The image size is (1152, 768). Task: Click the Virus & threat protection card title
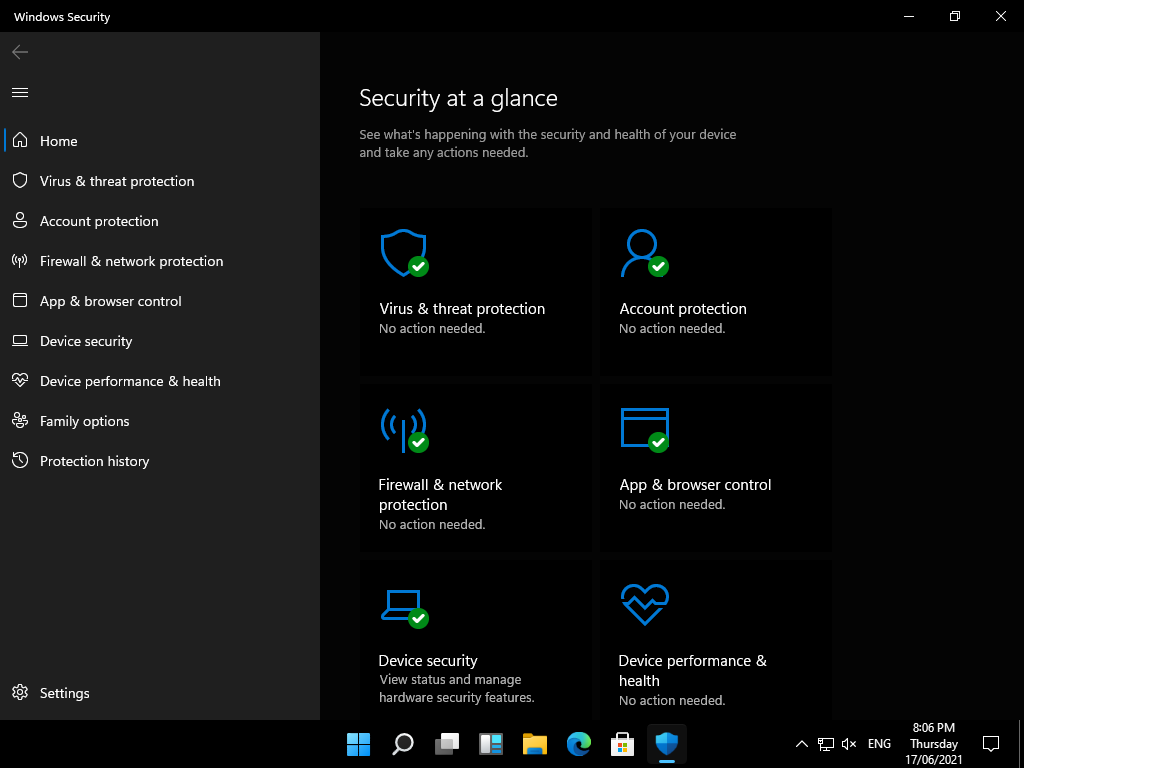462,309
